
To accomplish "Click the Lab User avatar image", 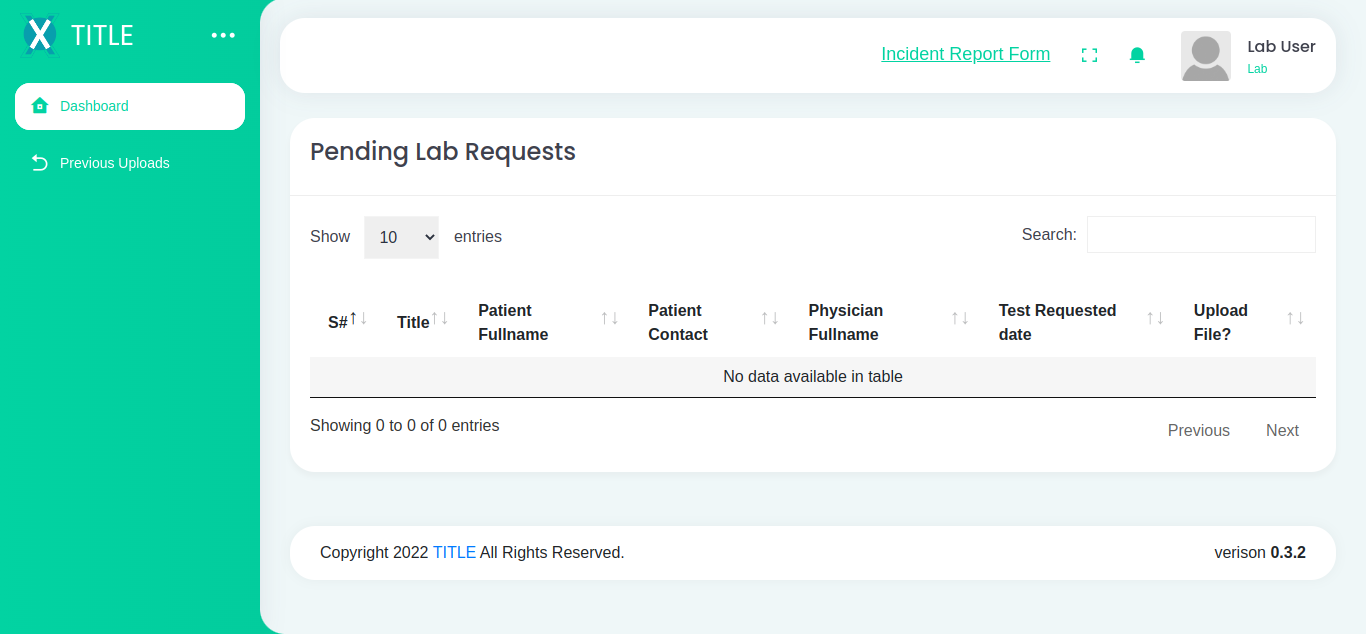I will (x=1205, y=56).
